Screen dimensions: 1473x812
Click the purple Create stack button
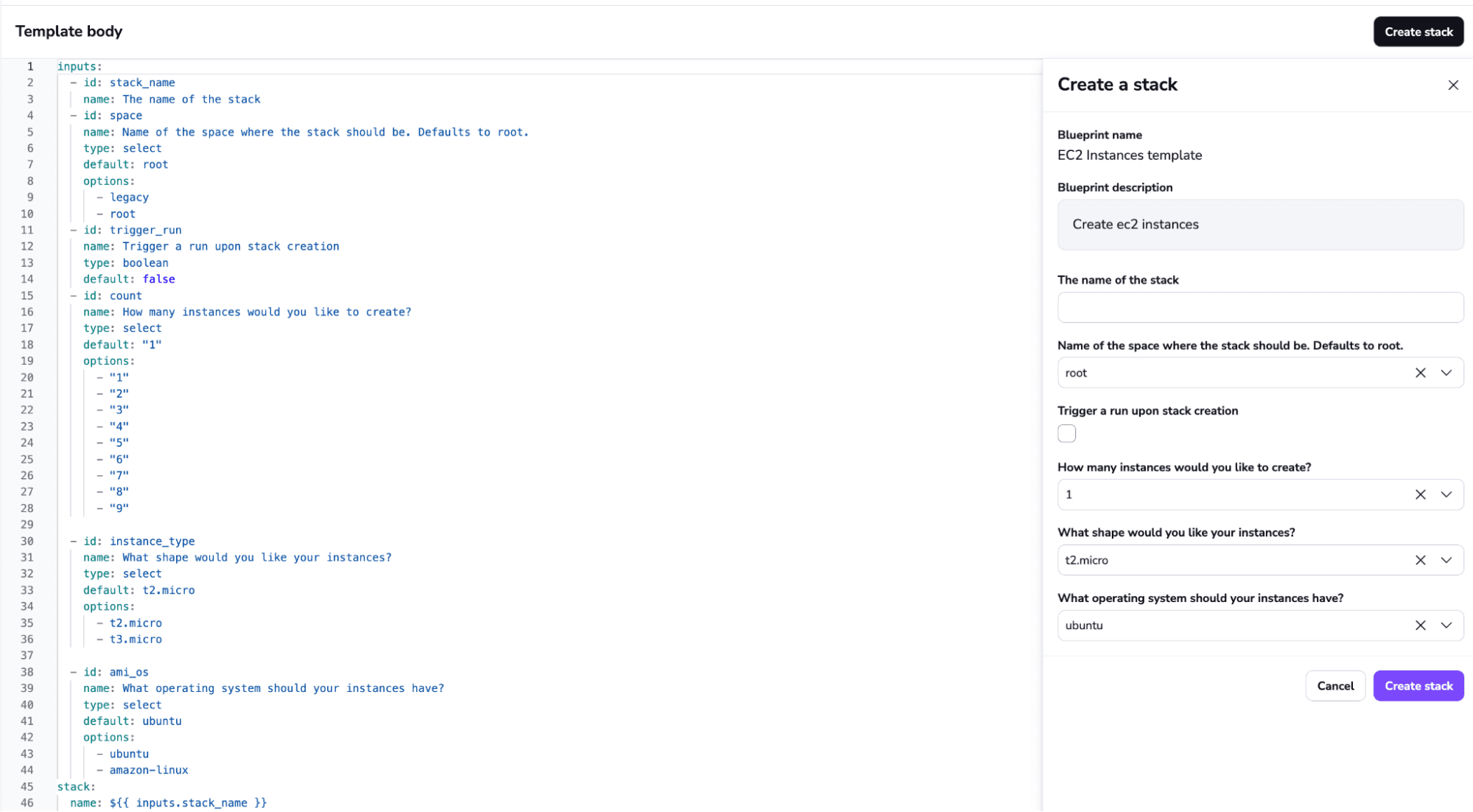click(x=1418, y=686)
